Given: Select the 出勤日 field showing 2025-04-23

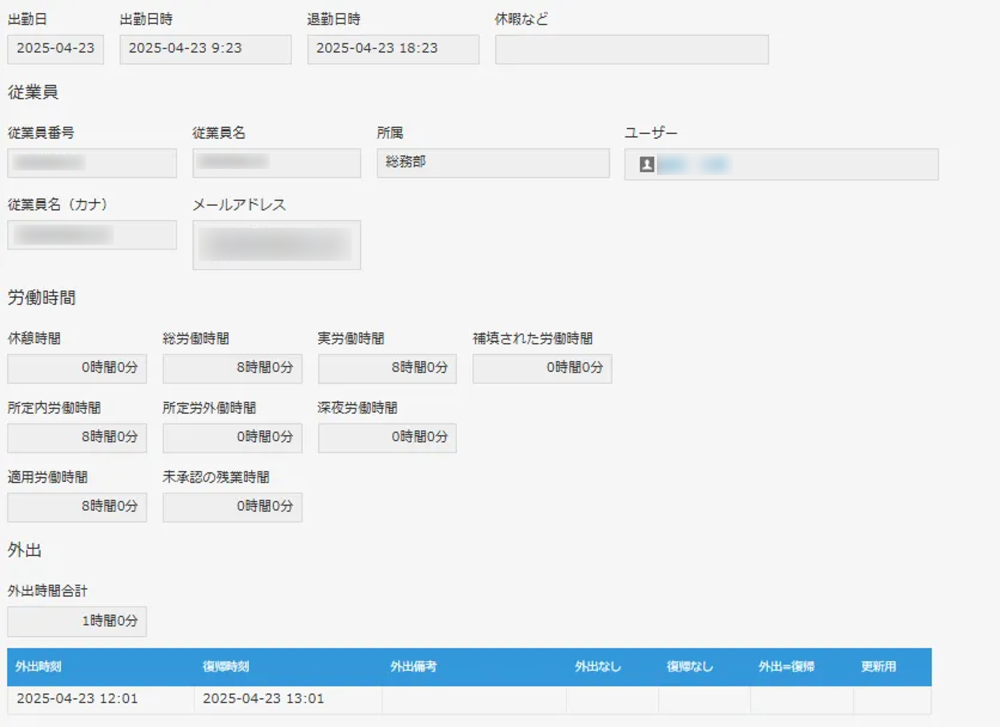Looking at the screenshot, I should point(55,49).
